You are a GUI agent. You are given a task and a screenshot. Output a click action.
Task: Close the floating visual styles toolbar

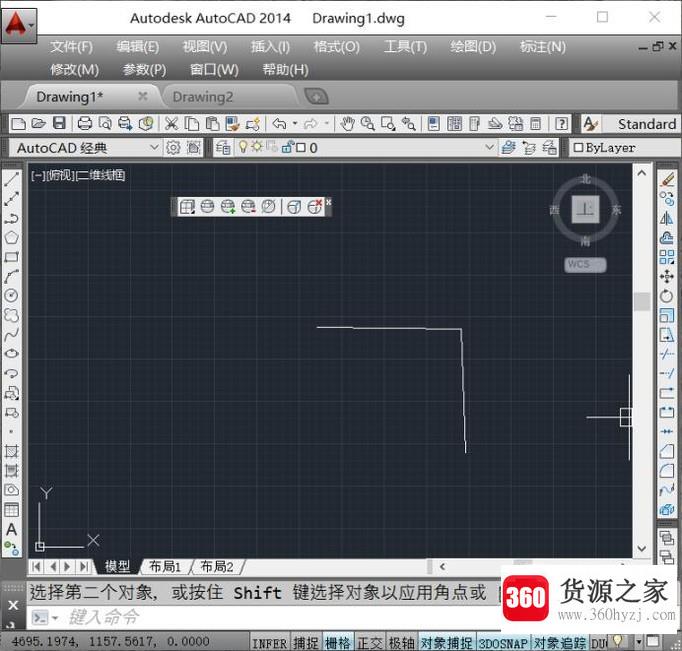click(x=328, y=202)
